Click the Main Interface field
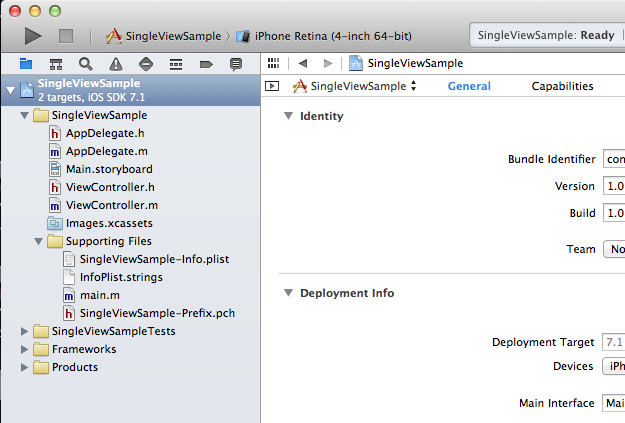This screenshot has width=625, height=423. tap(613, 403)
